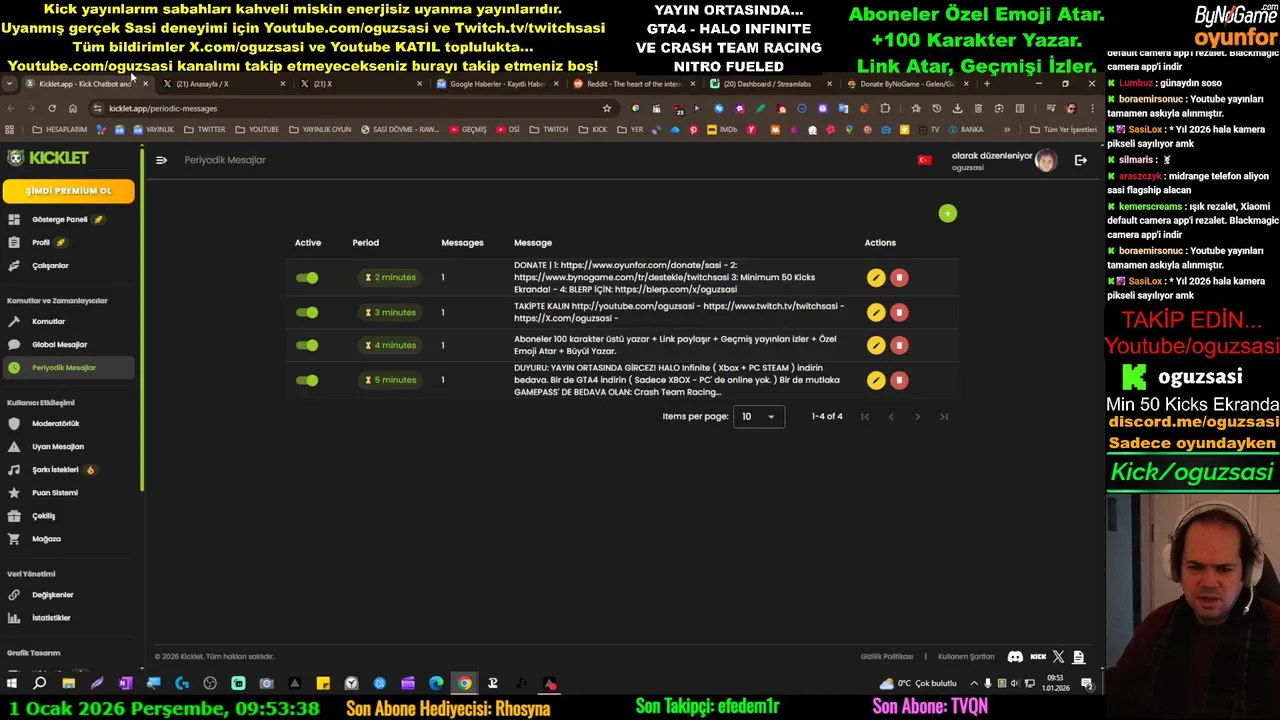Edit the DUYURU message with pencil icon
The width and height of the screenshot is (1280, 720).
[876, 380]
